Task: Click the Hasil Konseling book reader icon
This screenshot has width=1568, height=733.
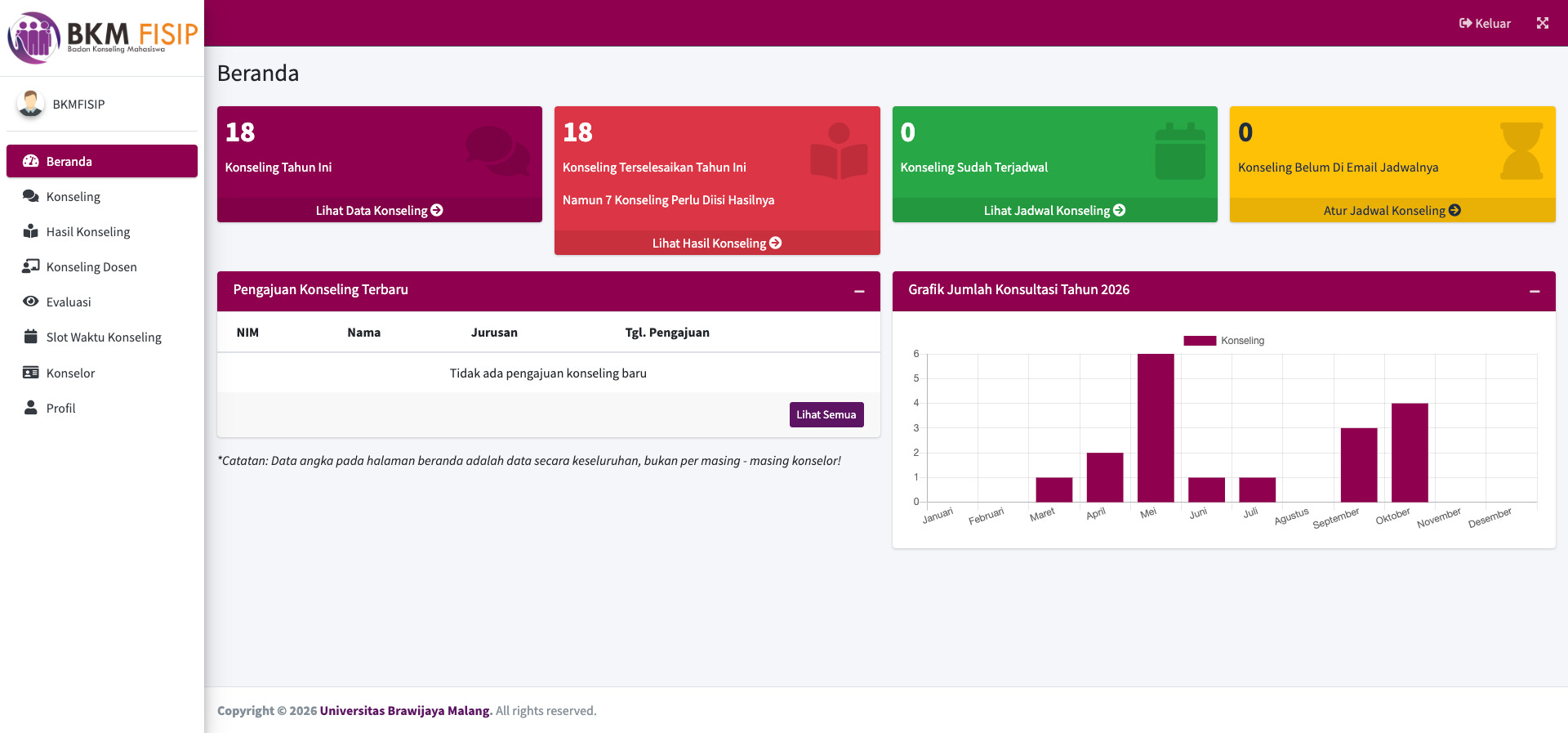Action: (x=31, y=231)
